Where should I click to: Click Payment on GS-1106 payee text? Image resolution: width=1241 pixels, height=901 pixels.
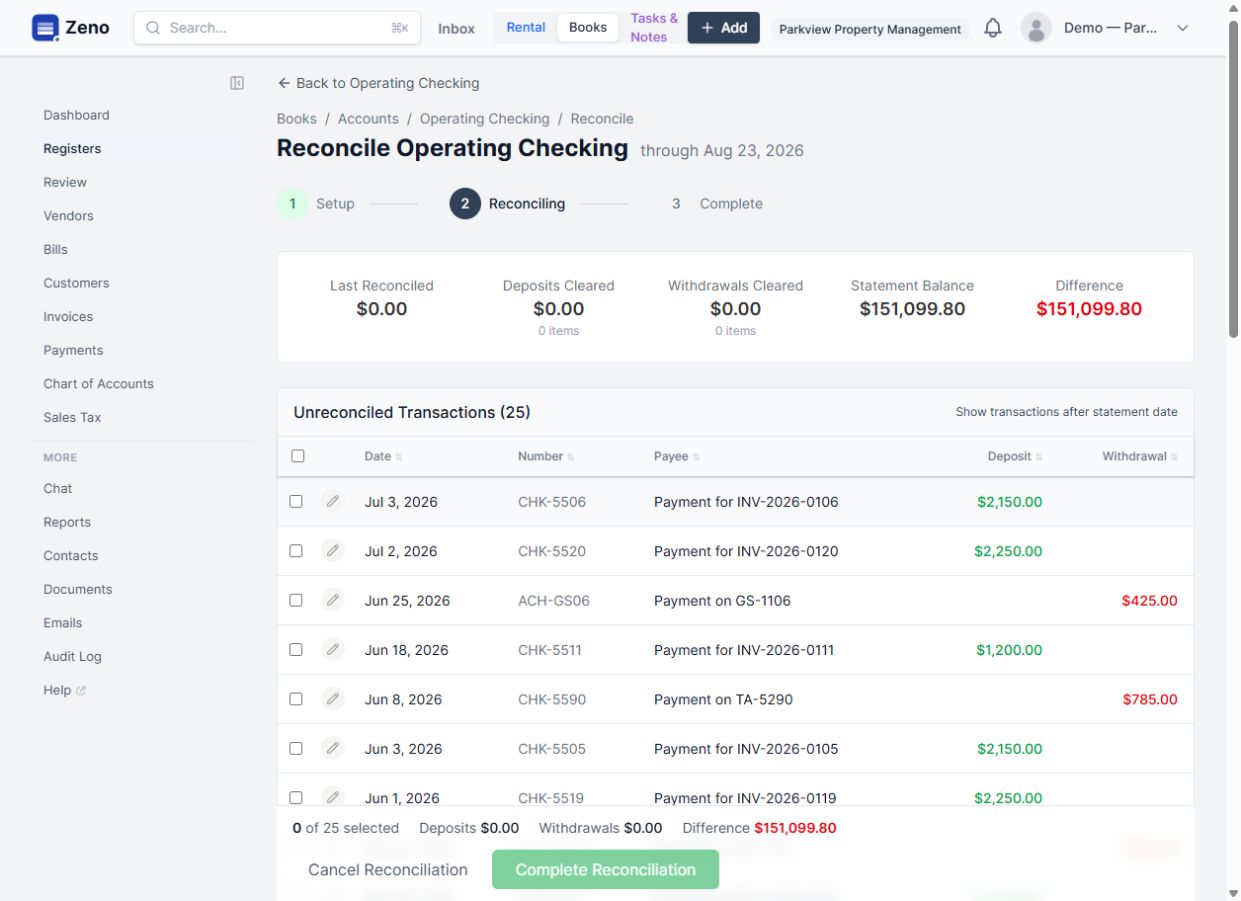pyautogui.click(x=722, y=600)
